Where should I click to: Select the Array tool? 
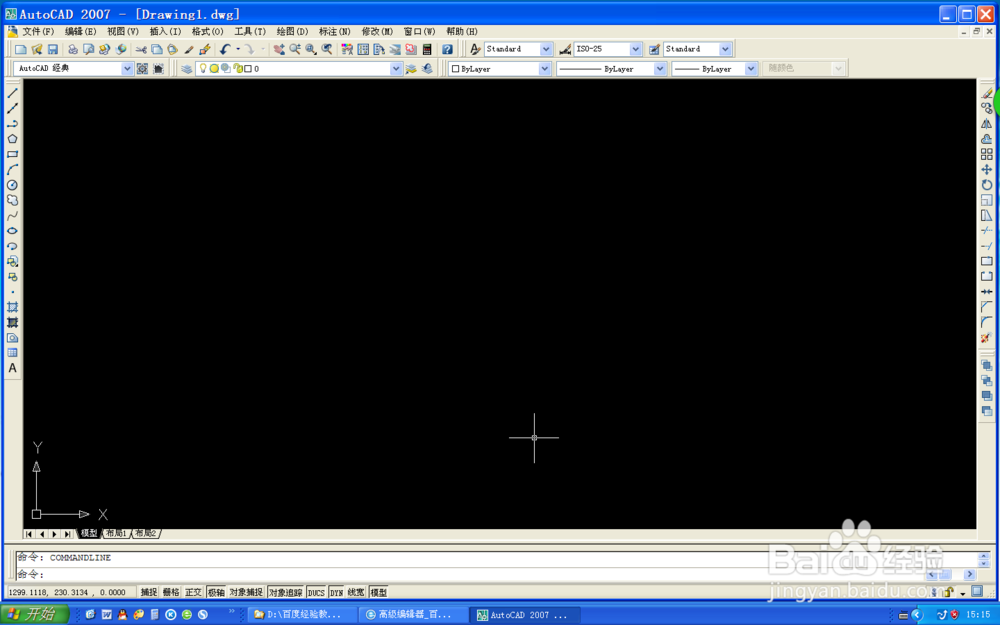pos(987,154)
